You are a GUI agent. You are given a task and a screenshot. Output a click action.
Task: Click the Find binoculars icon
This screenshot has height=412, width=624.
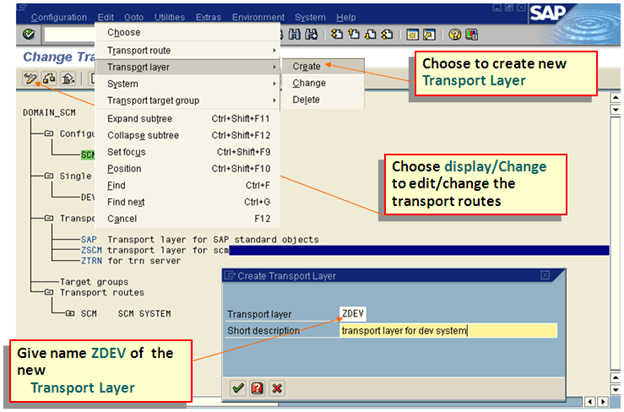click(294, 34)
